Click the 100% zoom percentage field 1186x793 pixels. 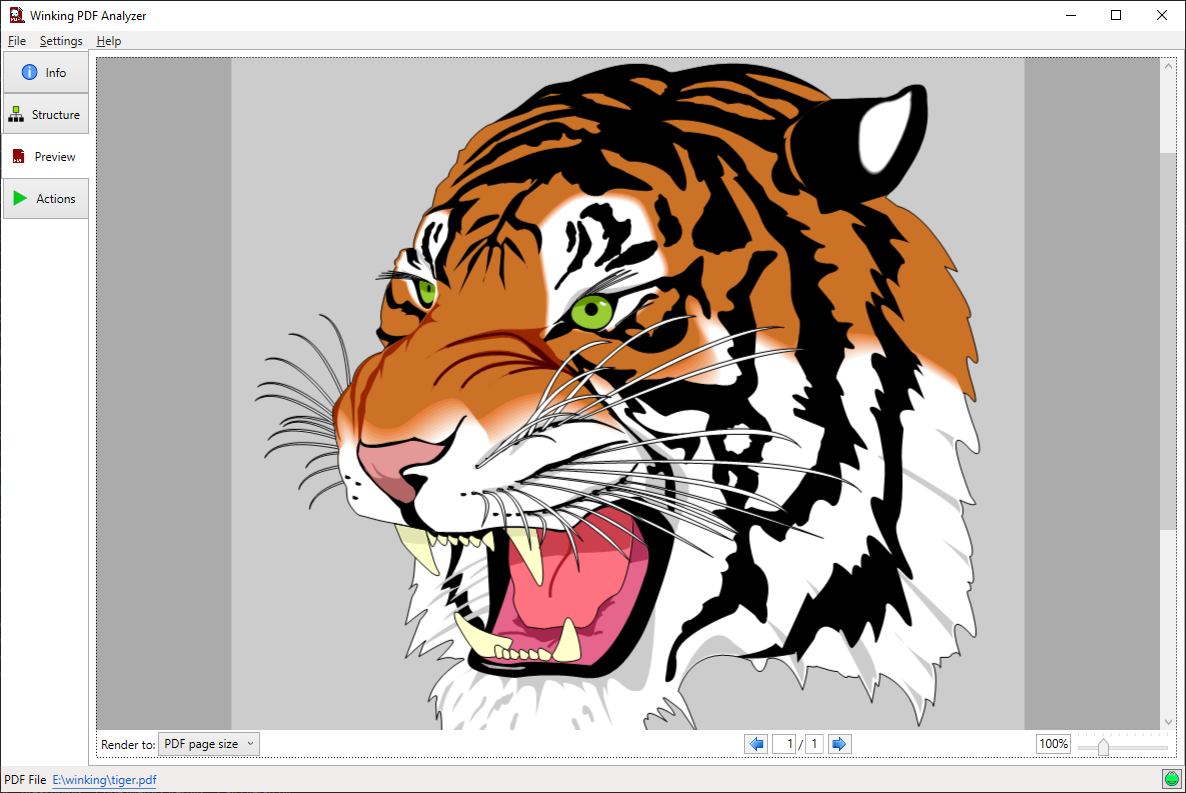[x=1053, y=744]
